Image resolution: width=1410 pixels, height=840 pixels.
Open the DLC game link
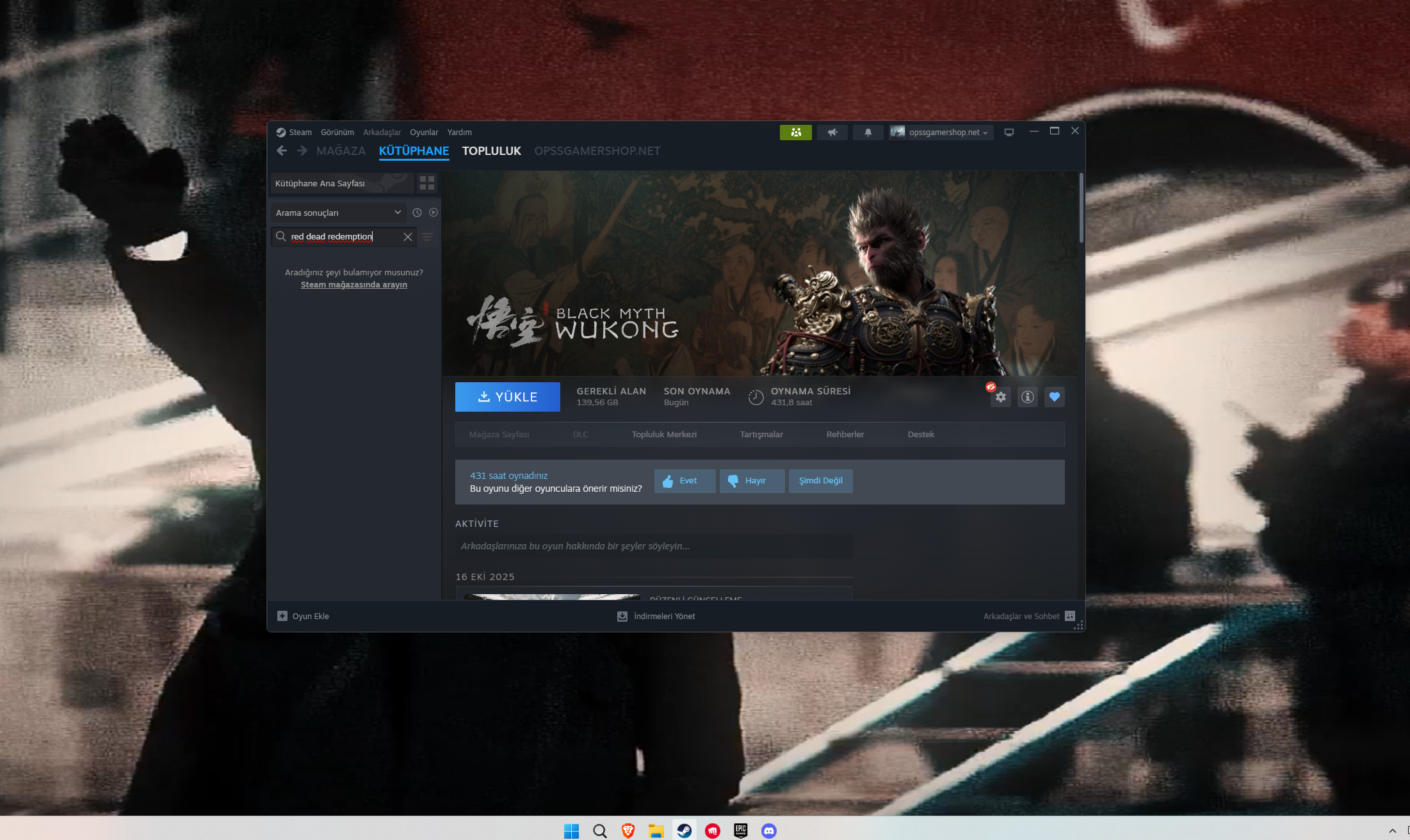tap(580, 435)
